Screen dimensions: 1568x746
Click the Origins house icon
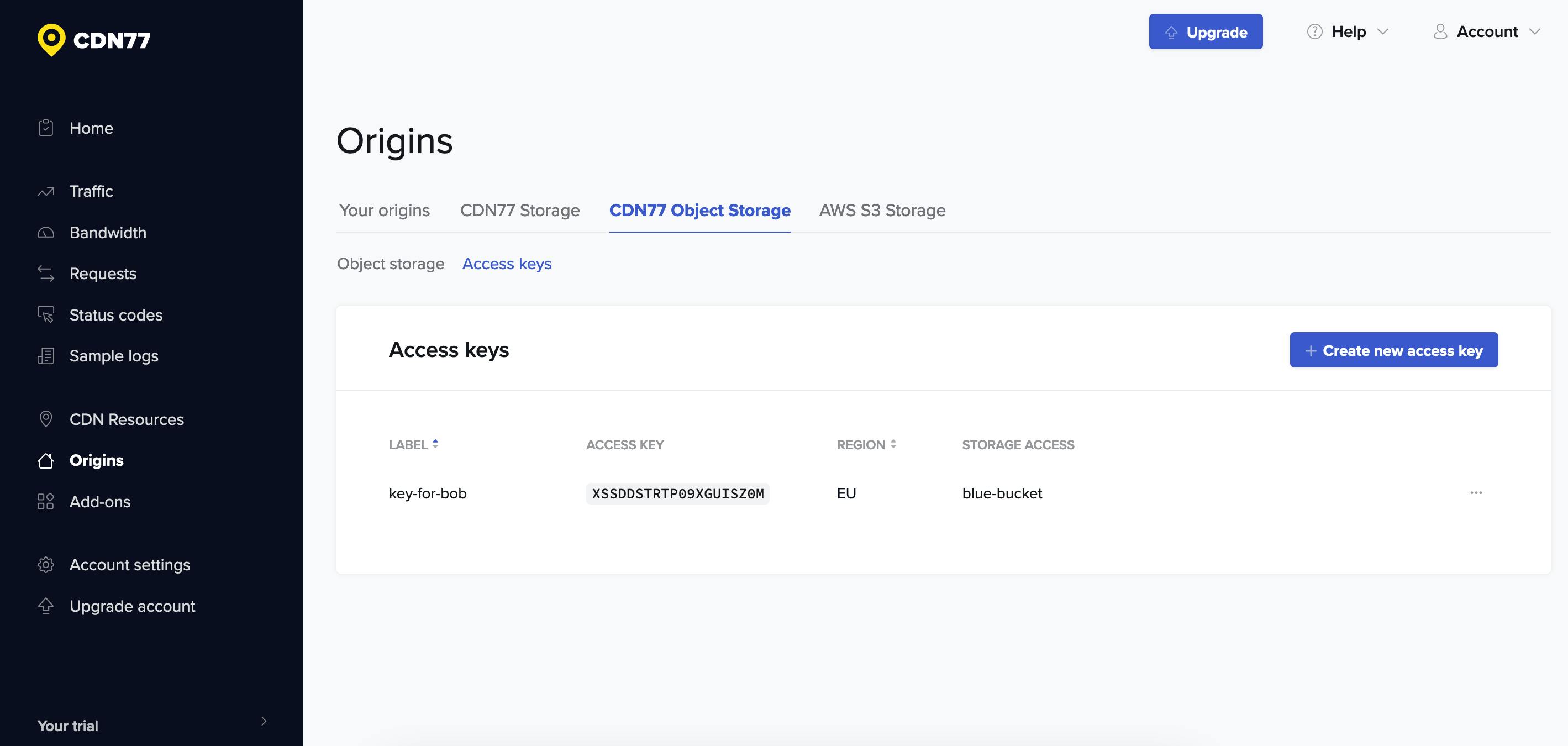pyautogui.click(x=46, y=460)
